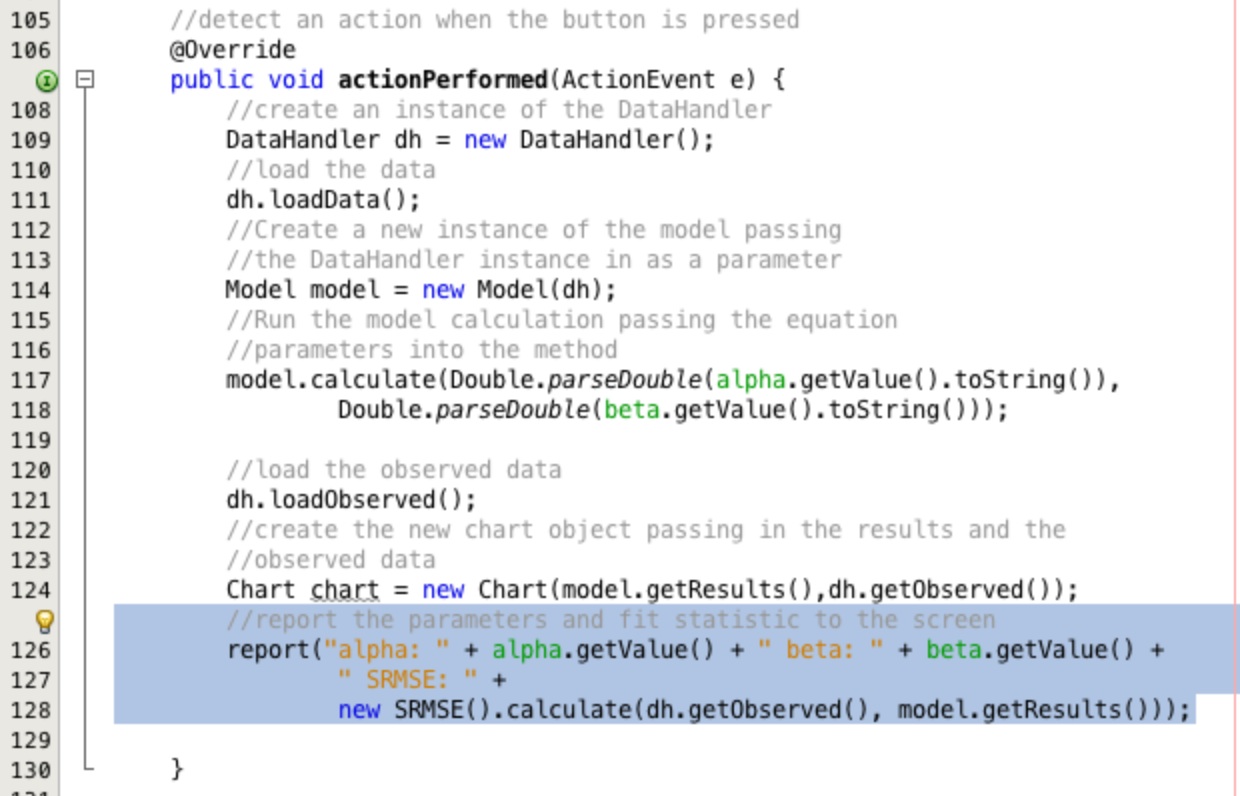Click line number 111 in the gutter
This screenshot has width=1240, height=796.
tap(30, 200)
